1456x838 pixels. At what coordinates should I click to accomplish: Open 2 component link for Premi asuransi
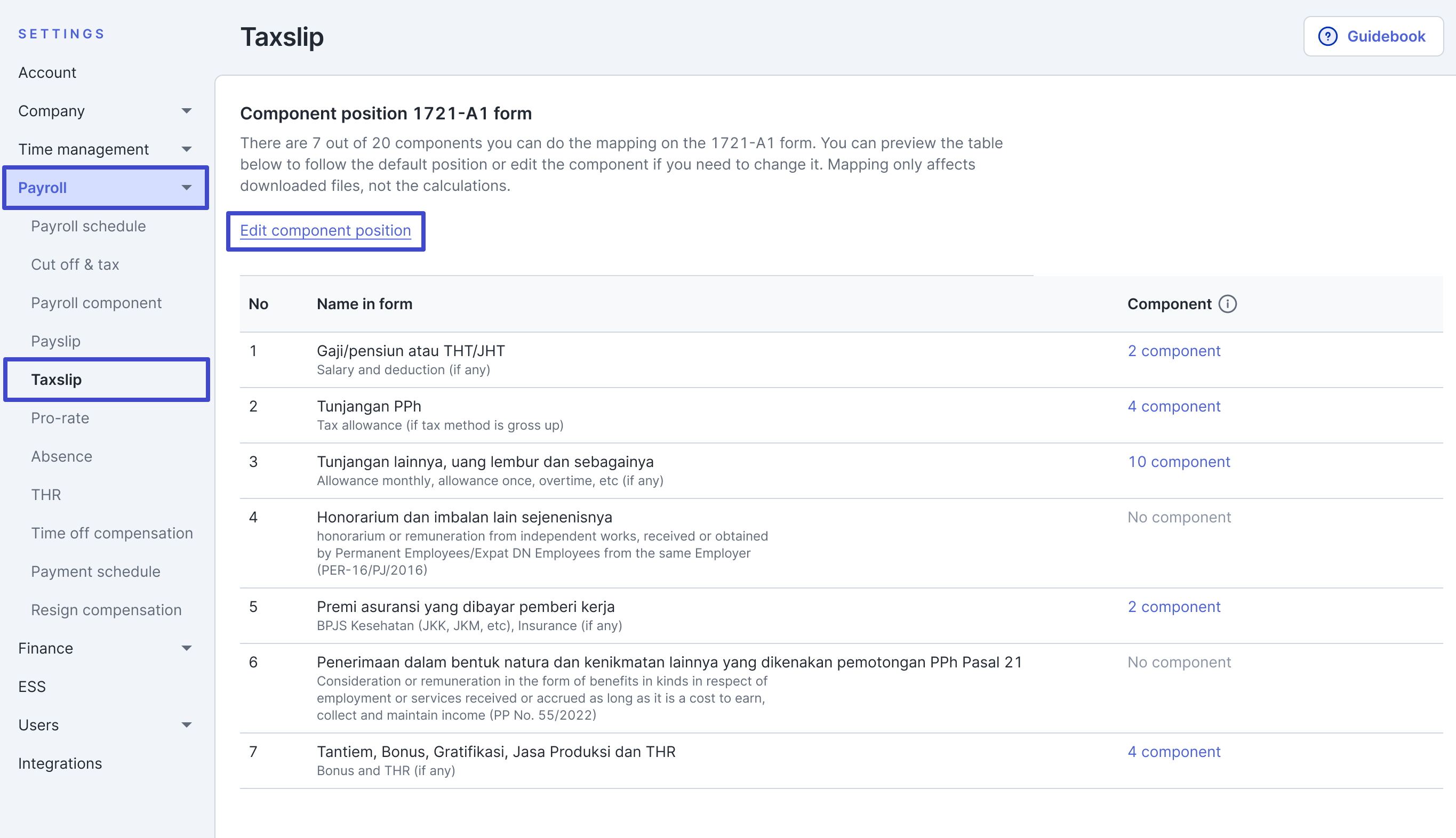point(1173,607)
